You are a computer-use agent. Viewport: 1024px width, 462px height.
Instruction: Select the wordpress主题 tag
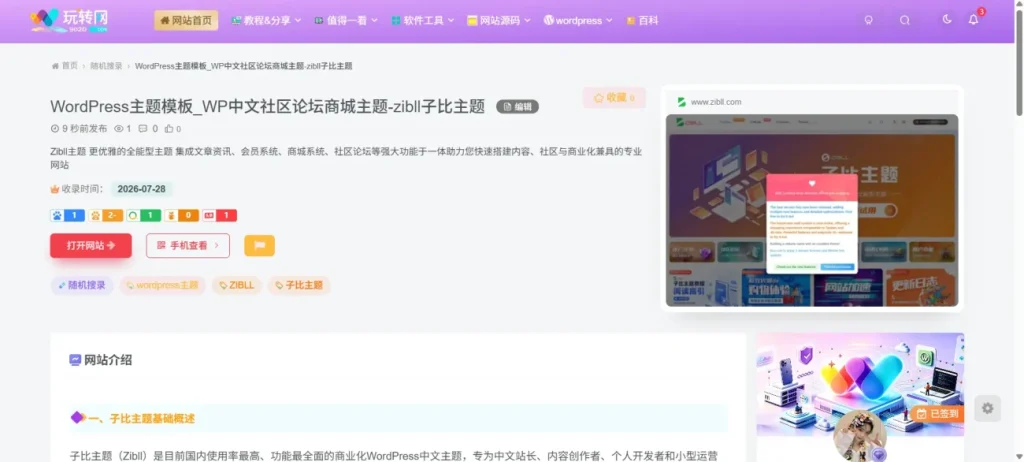click(x=162, y=286)
